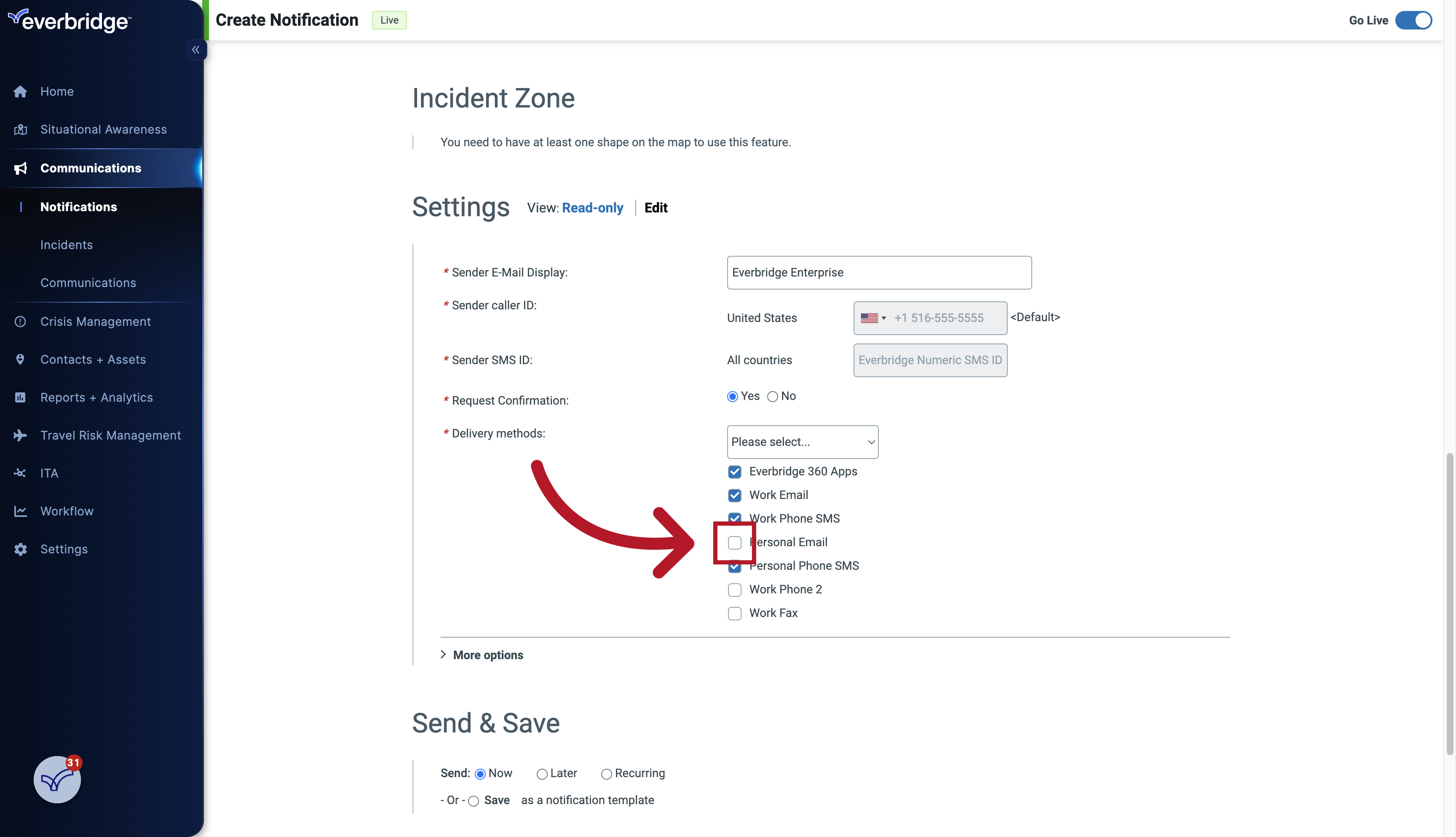Viewport: 1456px width, 837px height.
Task: Check the Personal Email delivery method
Action: point(734,542)
